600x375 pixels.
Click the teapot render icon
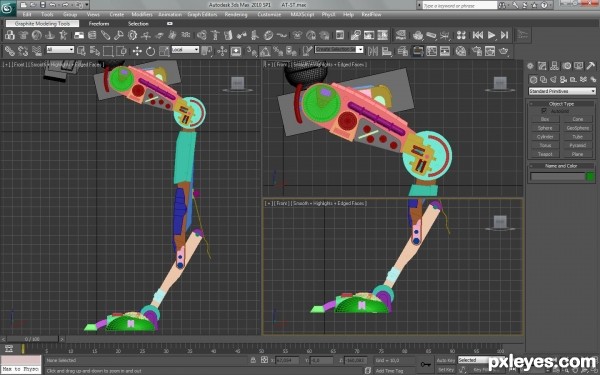tap(504, 51)
